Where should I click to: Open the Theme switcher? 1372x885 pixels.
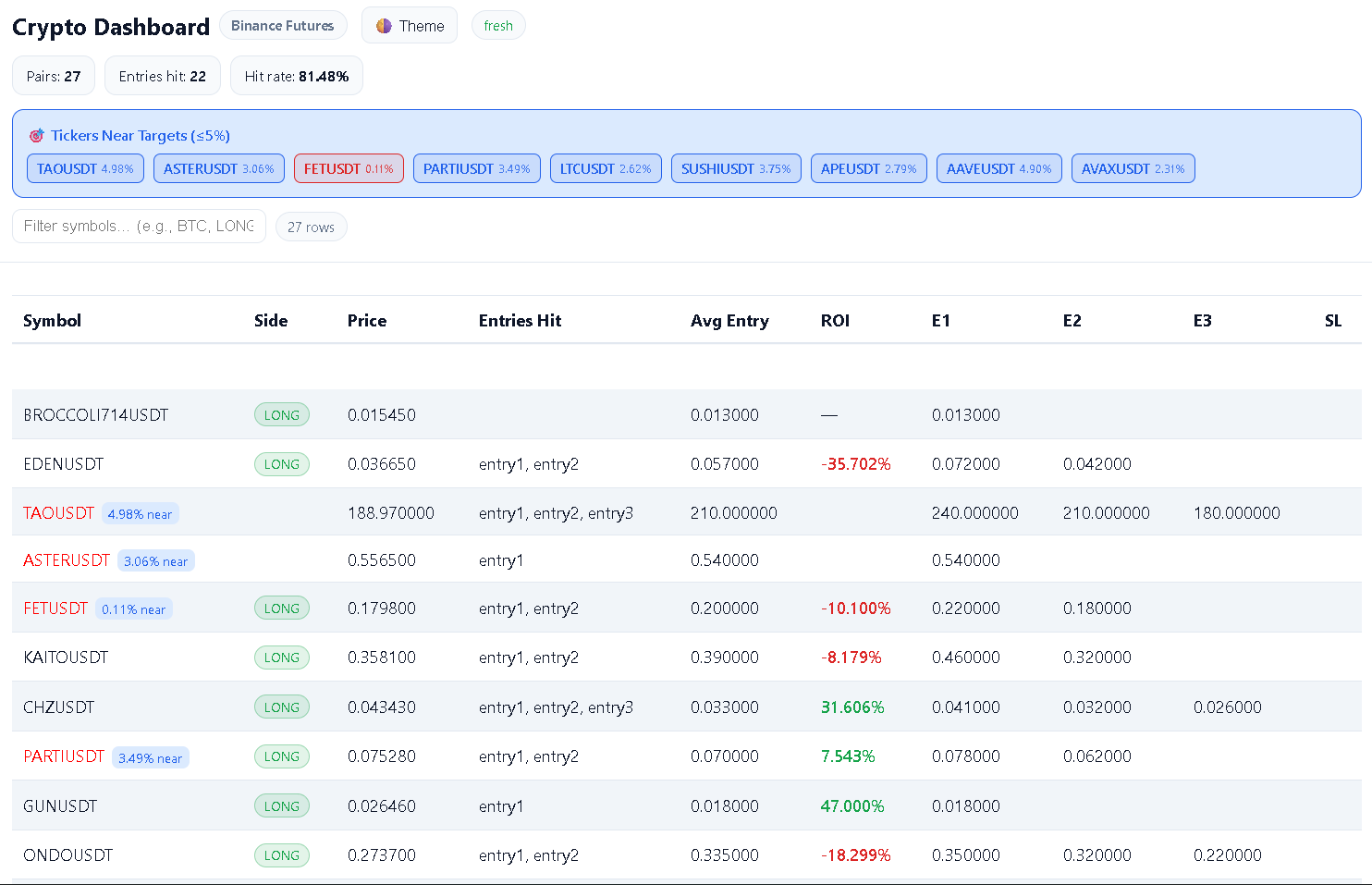[x=410, y=26]
